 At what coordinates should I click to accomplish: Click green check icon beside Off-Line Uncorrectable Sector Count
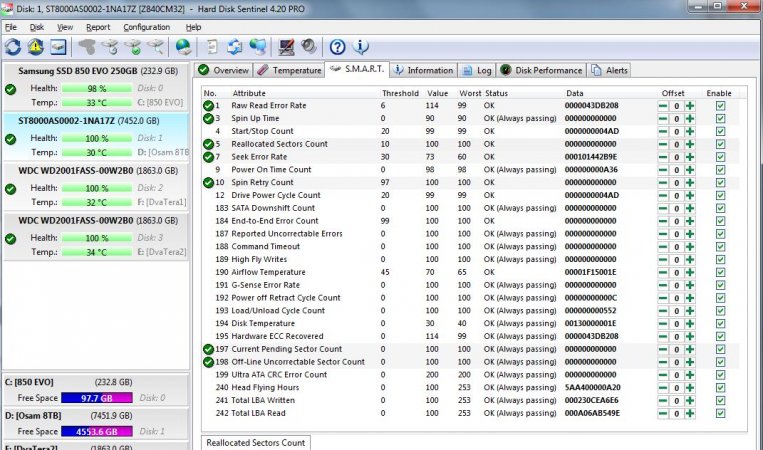pyautogui.click(x=208, y=362)
